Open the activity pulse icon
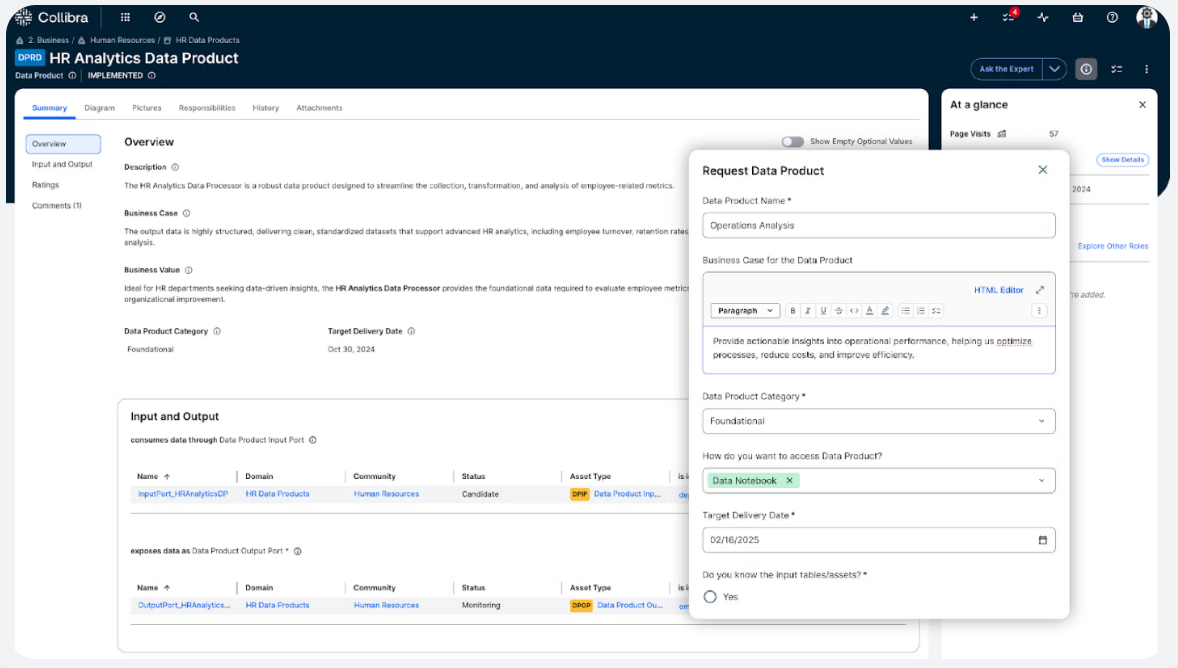Image resolution: width=1178 pixels, height=668 pixels. [1043, 17]
